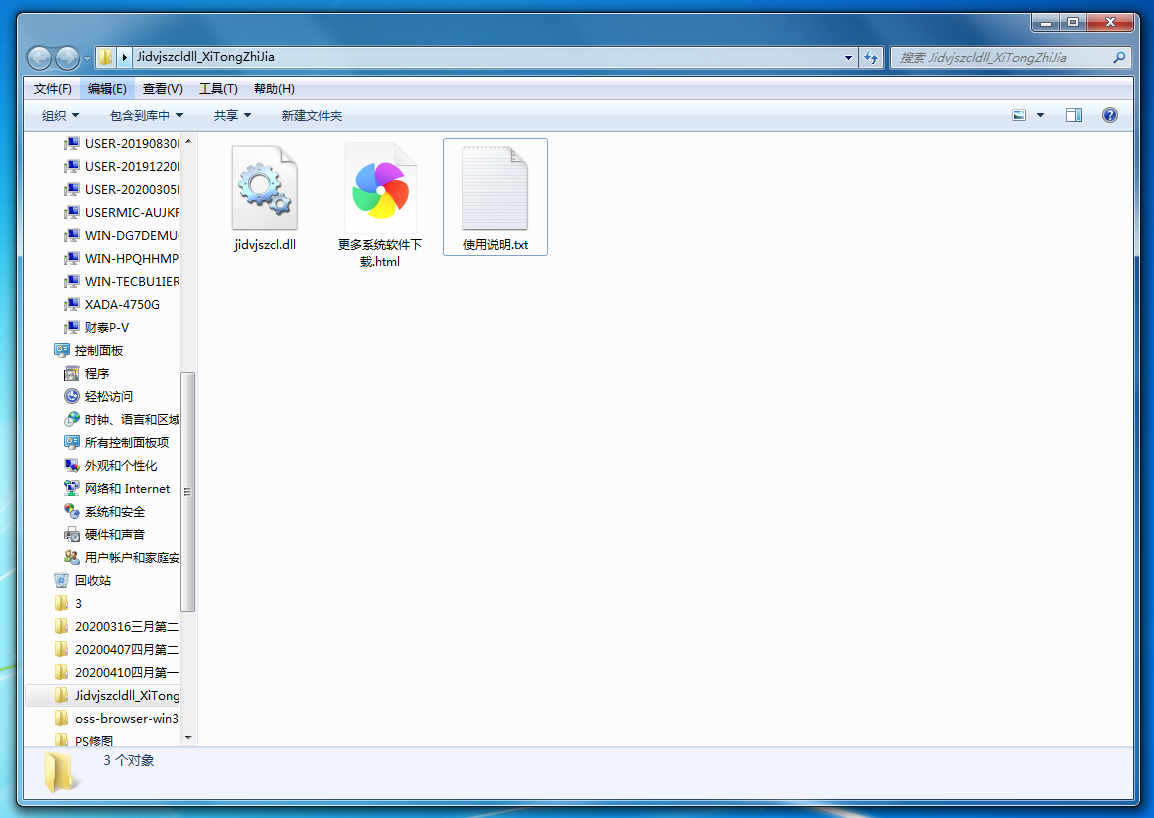Open the 文件(F) menu
The width and height of the screenshot is (1154, 818).
pos(52,88)
